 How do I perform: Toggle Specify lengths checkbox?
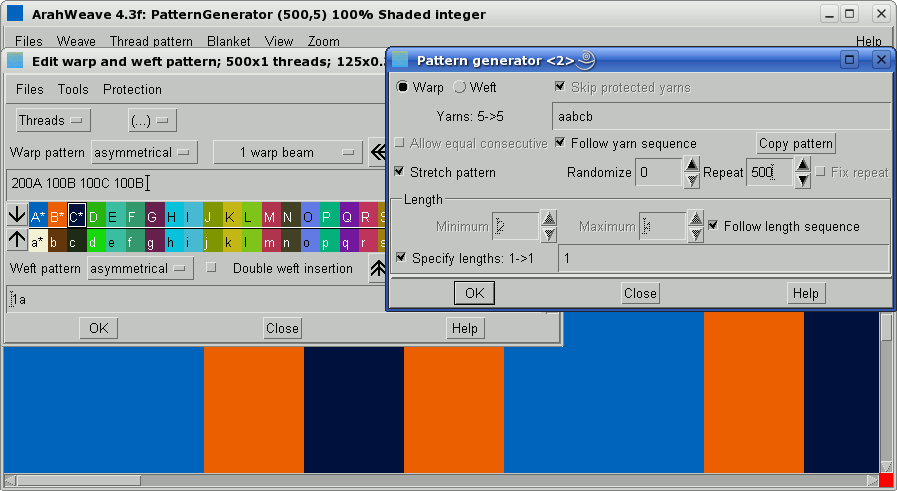[401, 258]
